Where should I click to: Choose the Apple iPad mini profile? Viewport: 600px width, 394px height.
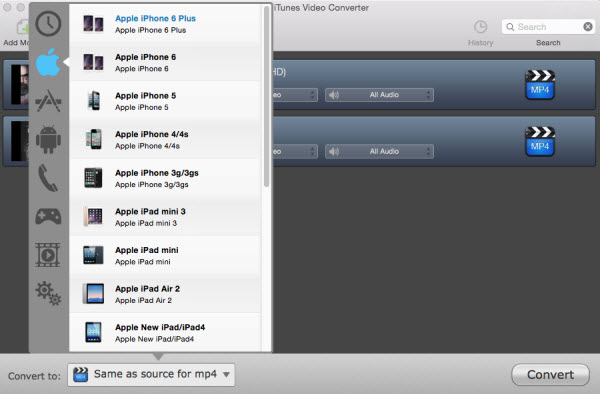tap(165, 255)
